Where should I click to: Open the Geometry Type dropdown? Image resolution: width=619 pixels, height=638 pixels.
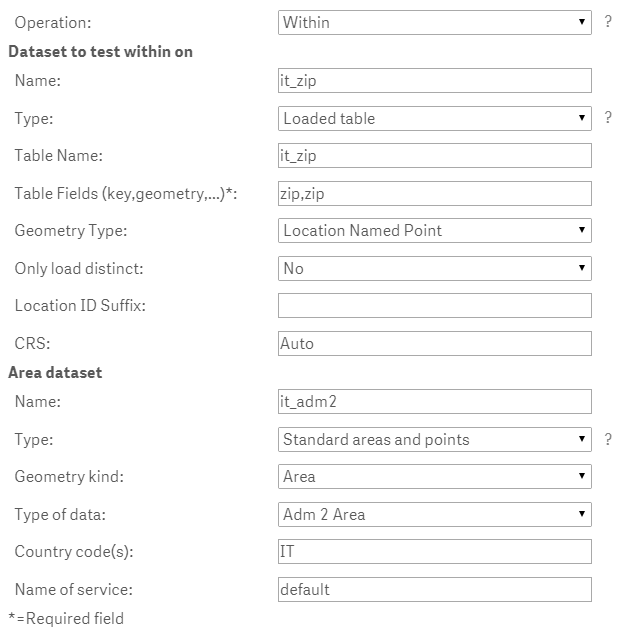[434, 230]
